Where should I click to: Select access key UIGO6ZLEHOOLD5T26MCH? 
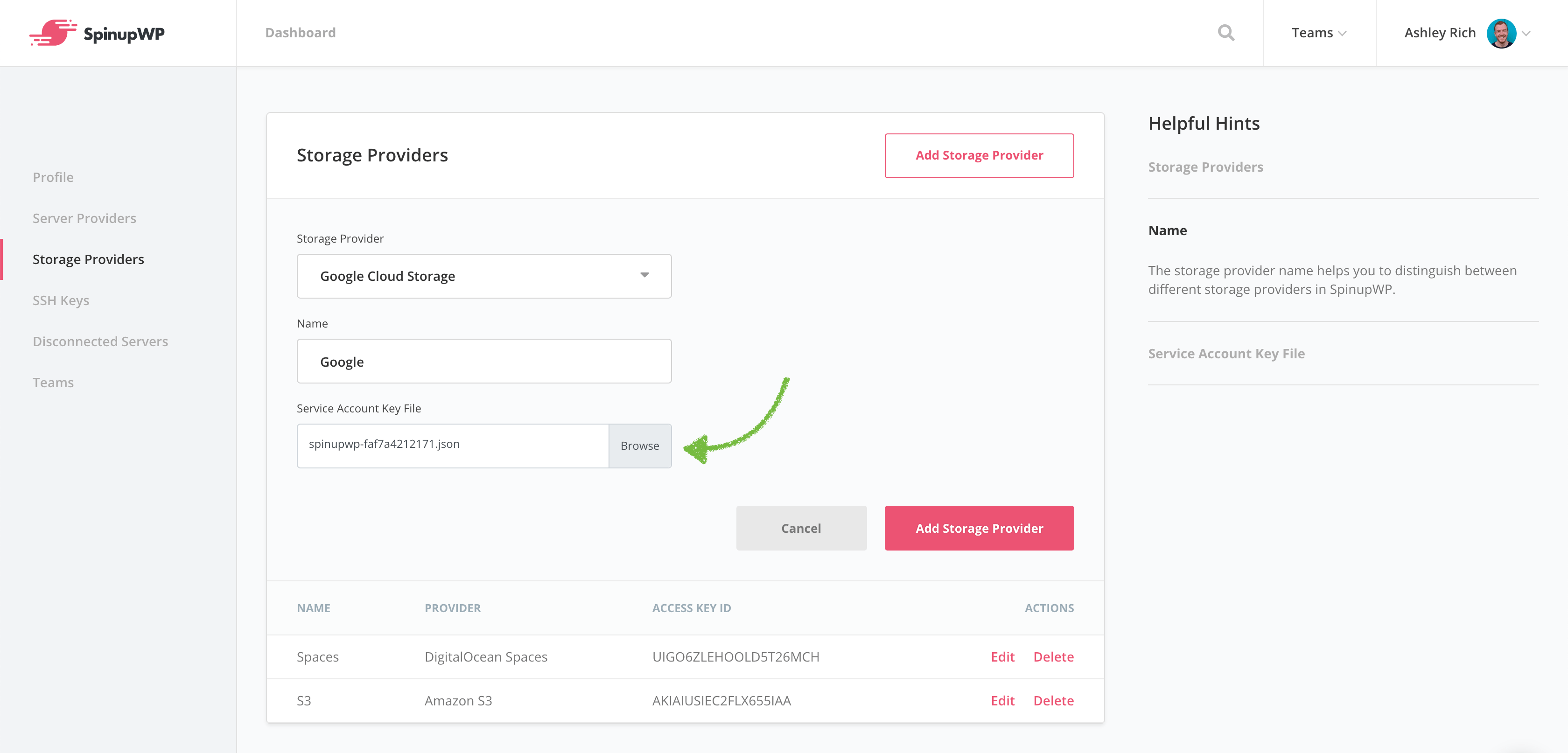pyautogui.click(x=735, y=657)
